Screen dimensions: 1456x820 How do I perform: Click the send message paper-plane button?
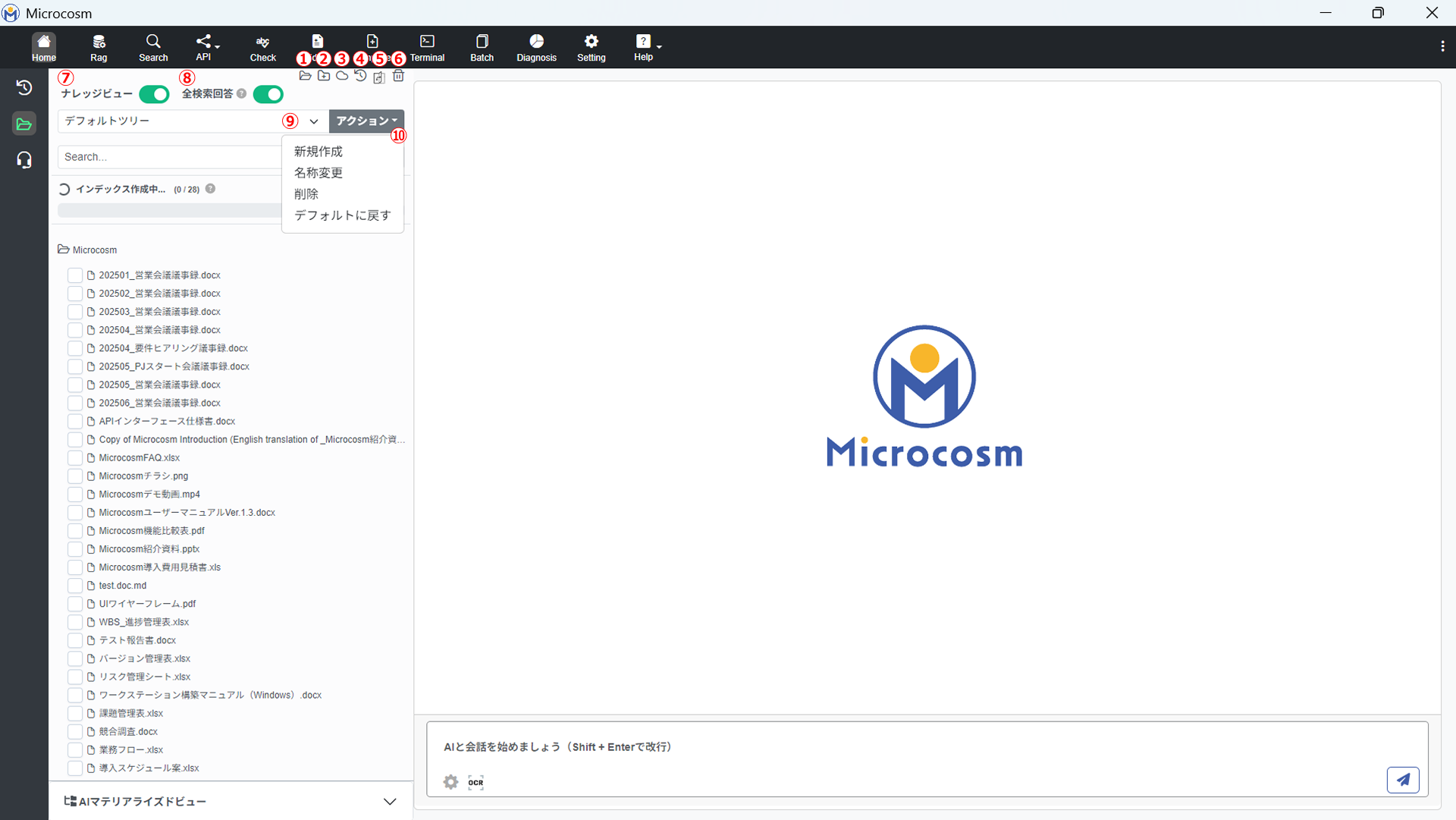click(x=1403, y=780)
